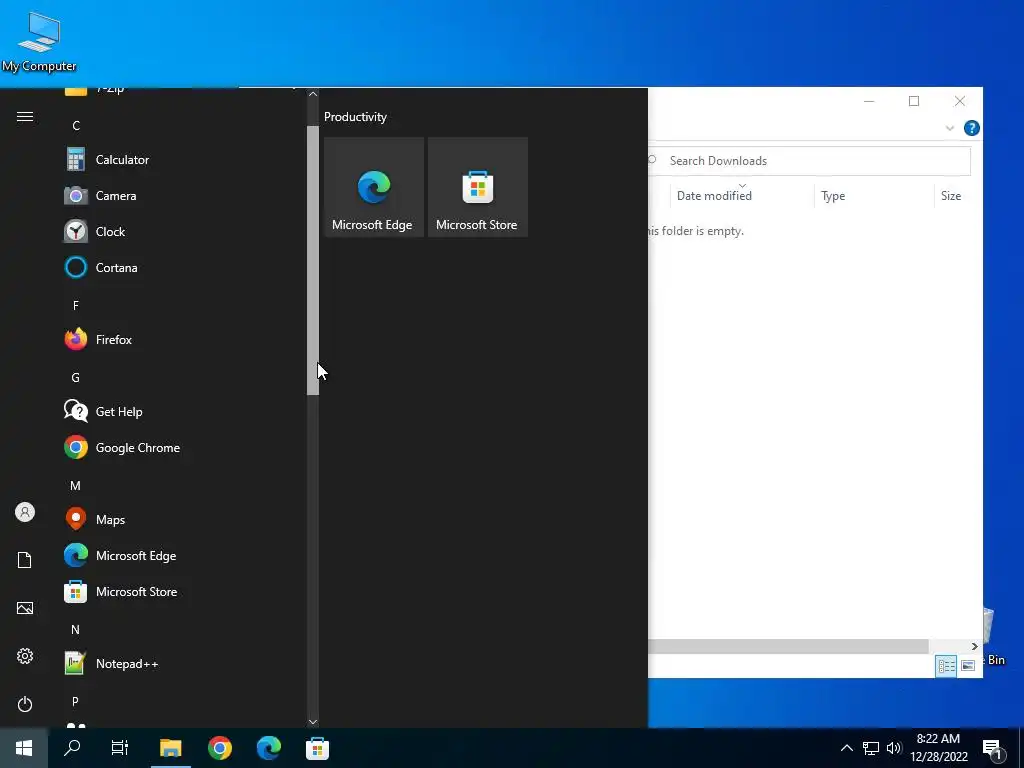The height and width of the screenshot is (768, 1024).
Task: Click the Power icon in Start
Action: tap(25, 704)
